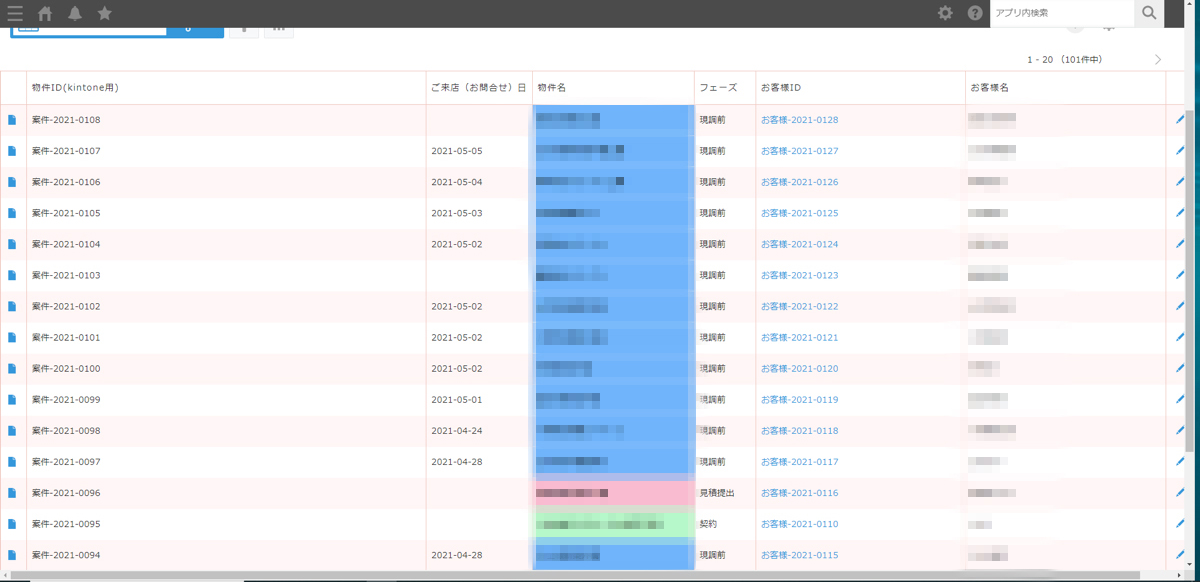Open the help question mark icon
This screenshot has height=582, width=1200.
(975, 13)
